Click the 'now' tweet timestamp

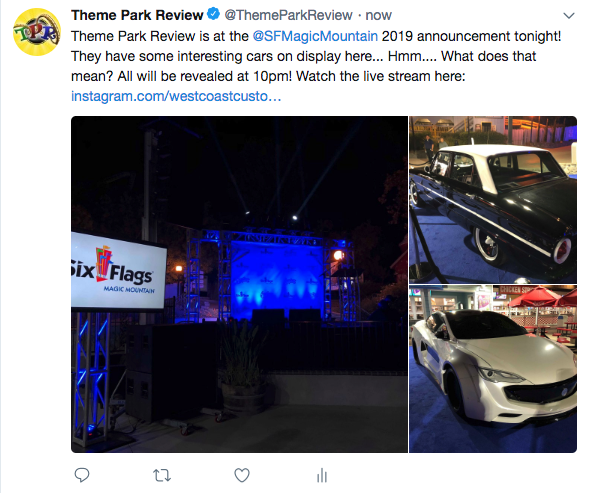[x=379, y=15]
